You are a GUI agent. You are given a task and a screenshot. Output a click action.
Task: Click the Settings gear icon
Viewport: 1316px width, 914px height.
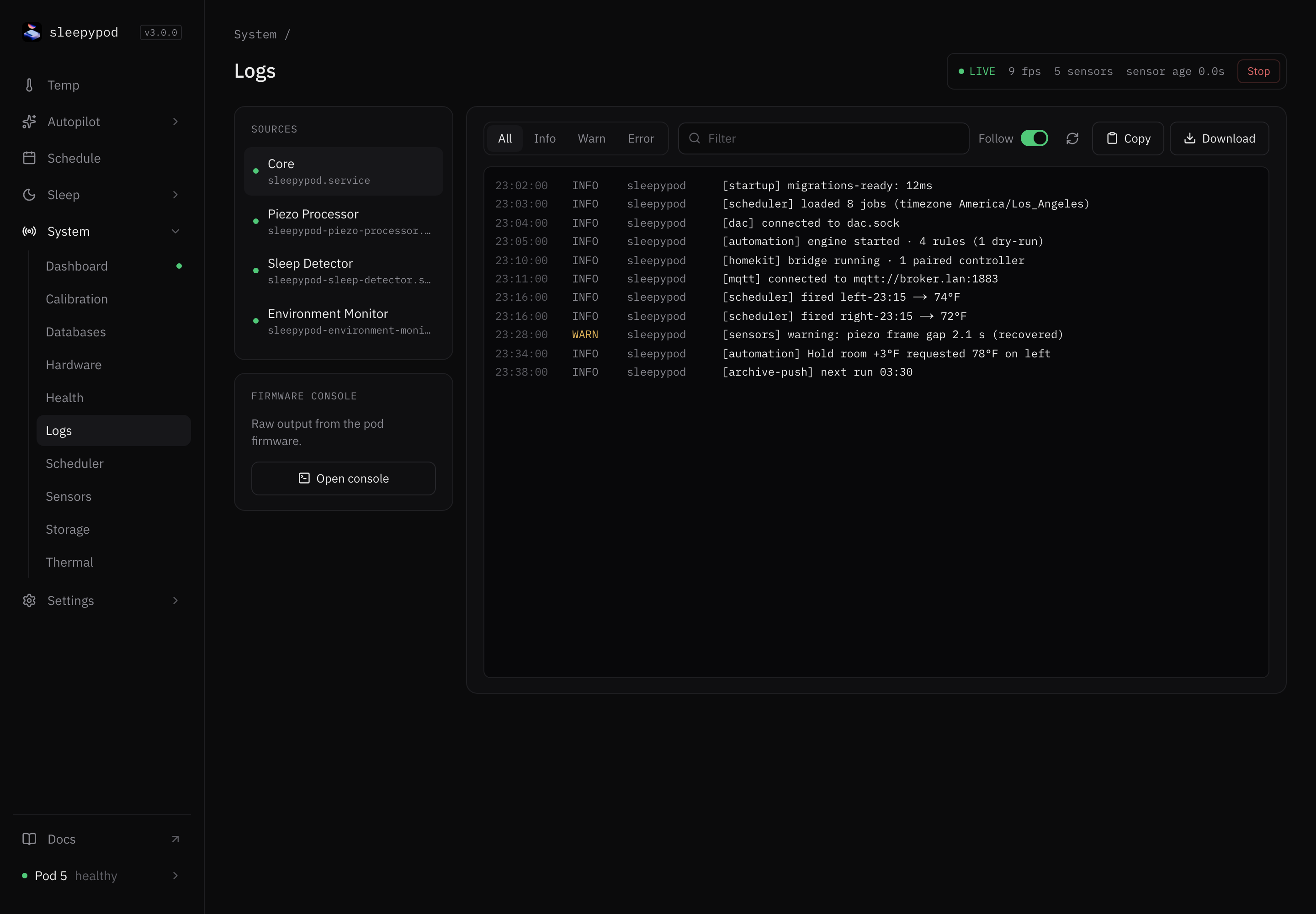coord(29,600)
